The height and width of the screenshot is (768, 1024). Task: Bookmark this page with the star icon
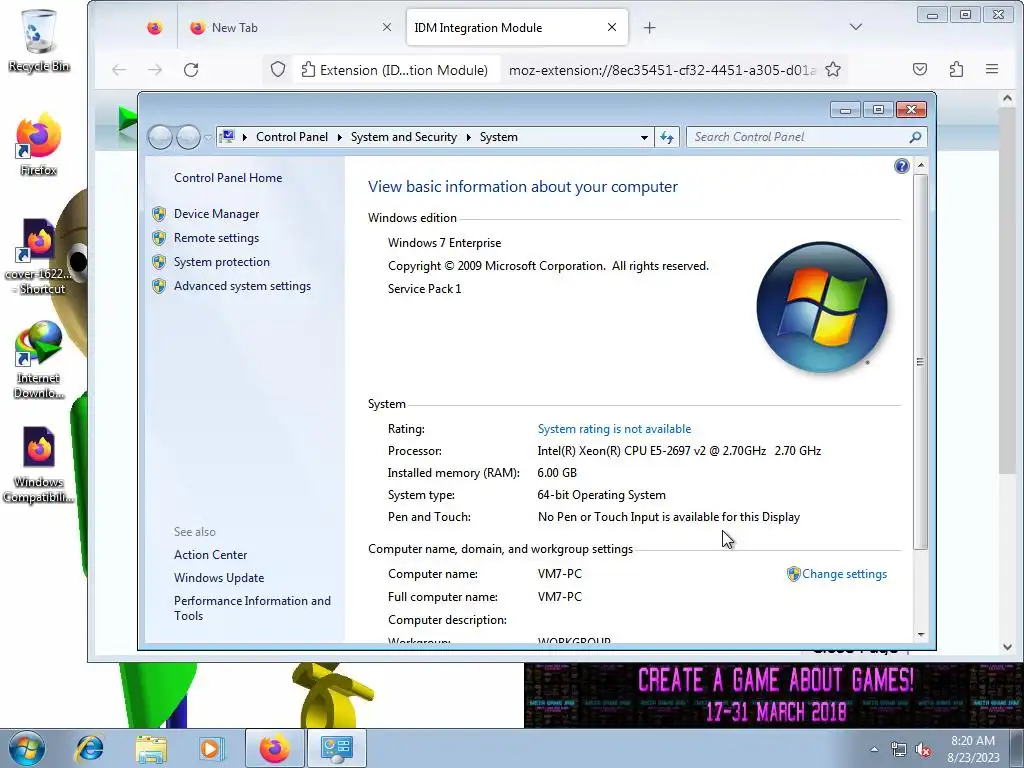833,69
